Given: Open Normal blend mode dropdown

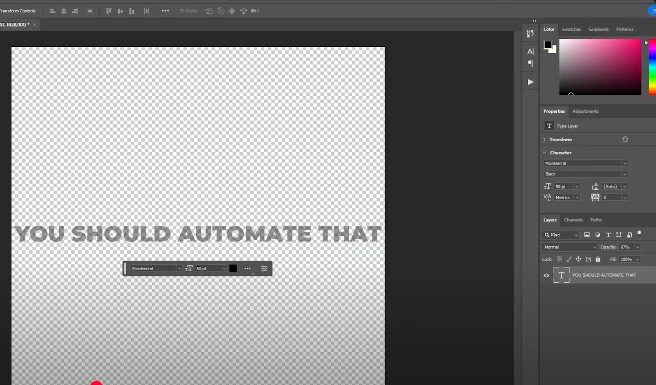Looking at the screenshot, I should [x=569, y=247].
